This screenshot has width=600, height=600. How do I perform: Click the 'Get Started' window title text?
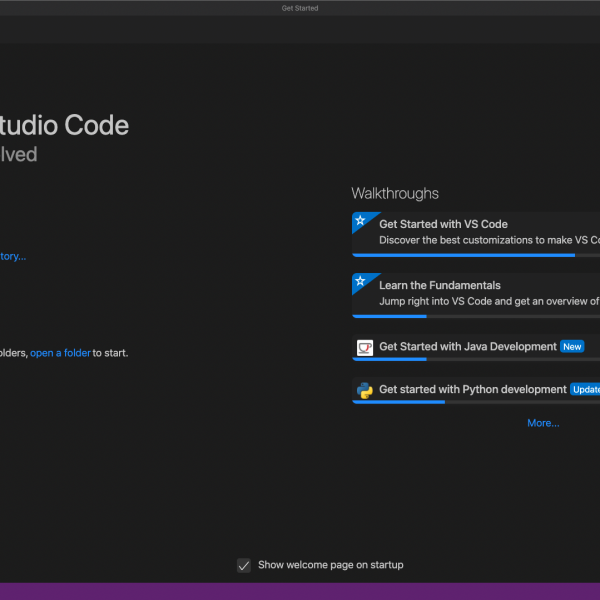point(300,8)
